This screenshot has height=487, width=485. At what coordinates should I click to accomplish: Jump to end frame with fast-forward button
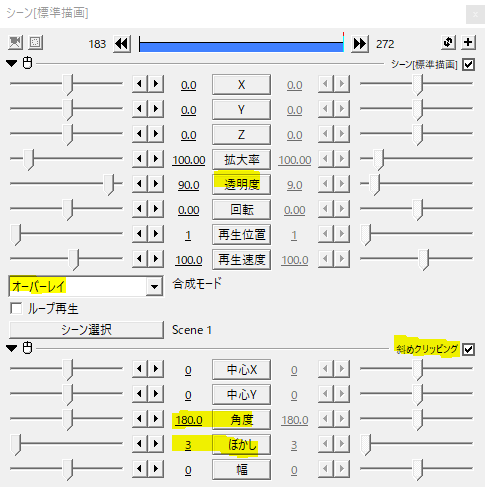[x=360, y=44]
